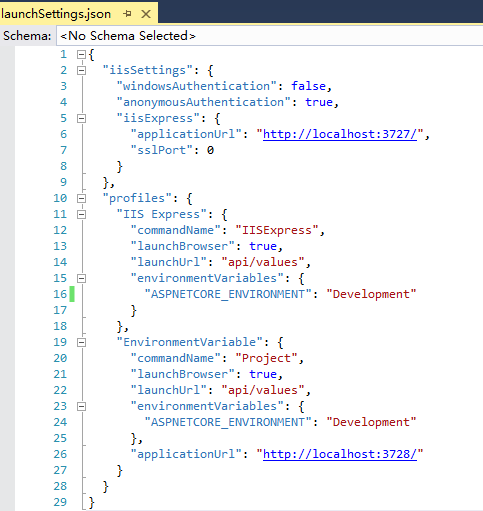The height and width of the screenshot is (511, 483).
Task: Click the Schema label
Action: (x=27, y=36)
